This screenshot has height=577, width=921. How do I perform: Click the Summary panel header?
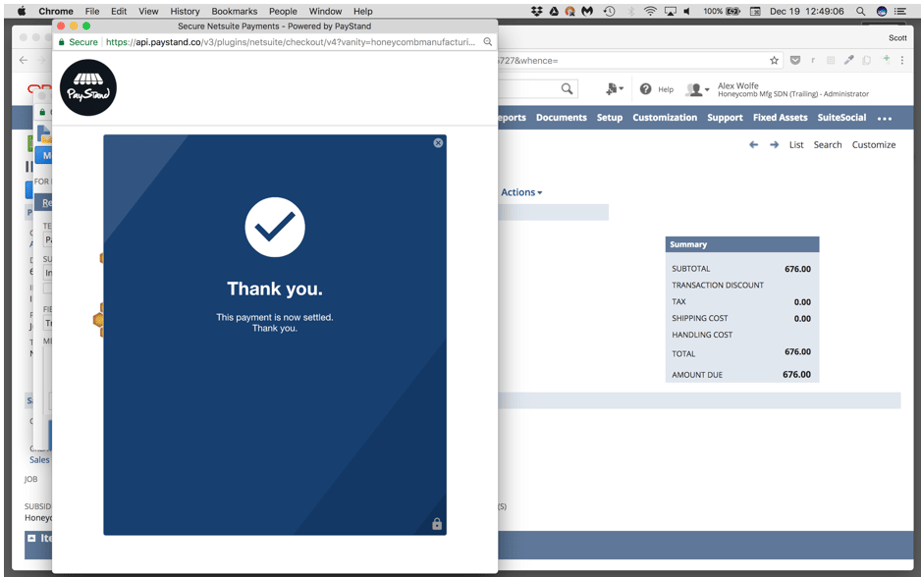tap(742, 244)
